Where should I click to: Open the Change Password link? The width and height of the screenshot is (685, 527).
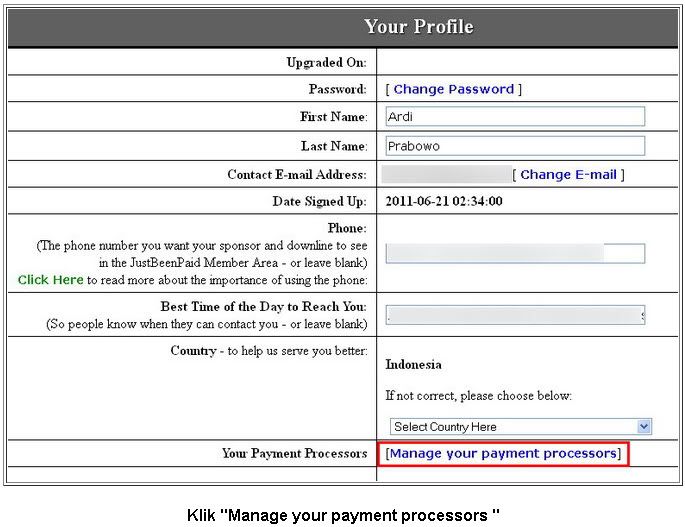point(453,89)
